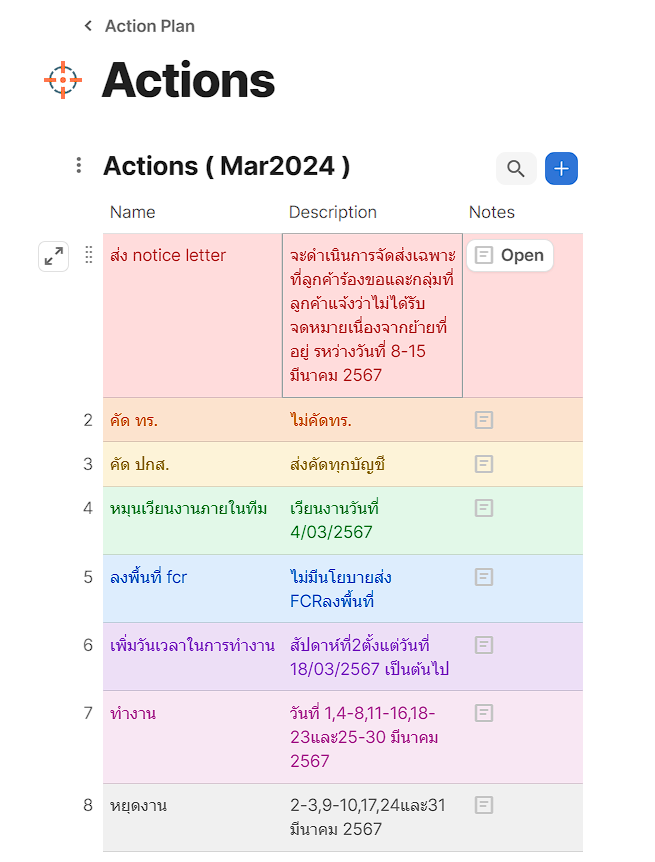This screenshot has width=655, height=862.
Task: Open notes icon for row หมุนเวียนงานภายในทีม
Action: coord(484,508)
